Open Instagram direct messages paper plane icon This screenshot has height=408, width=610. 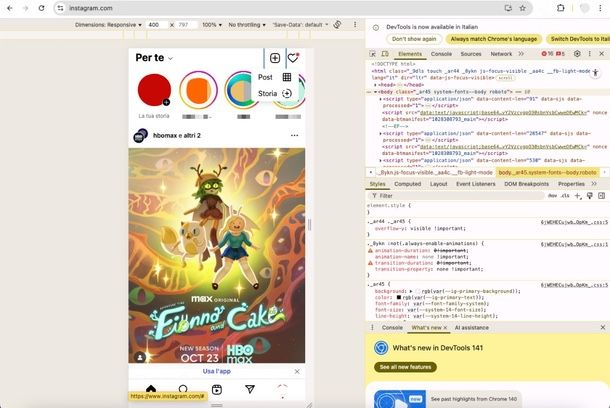click(250, 389)
